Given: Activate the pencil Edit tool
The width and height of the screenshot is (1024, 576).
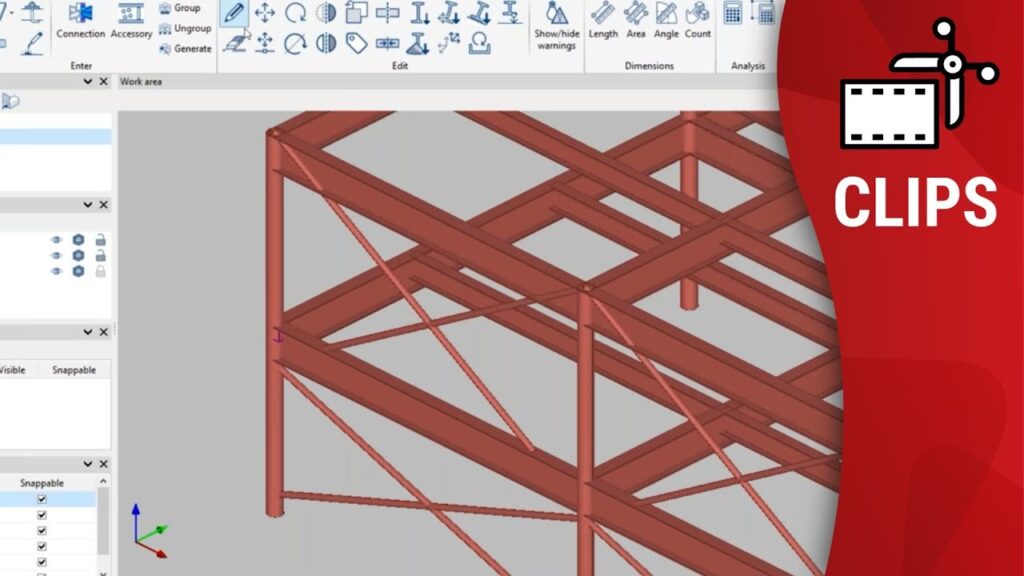Looking at the screenshot, I should click(x=233, y=13).
